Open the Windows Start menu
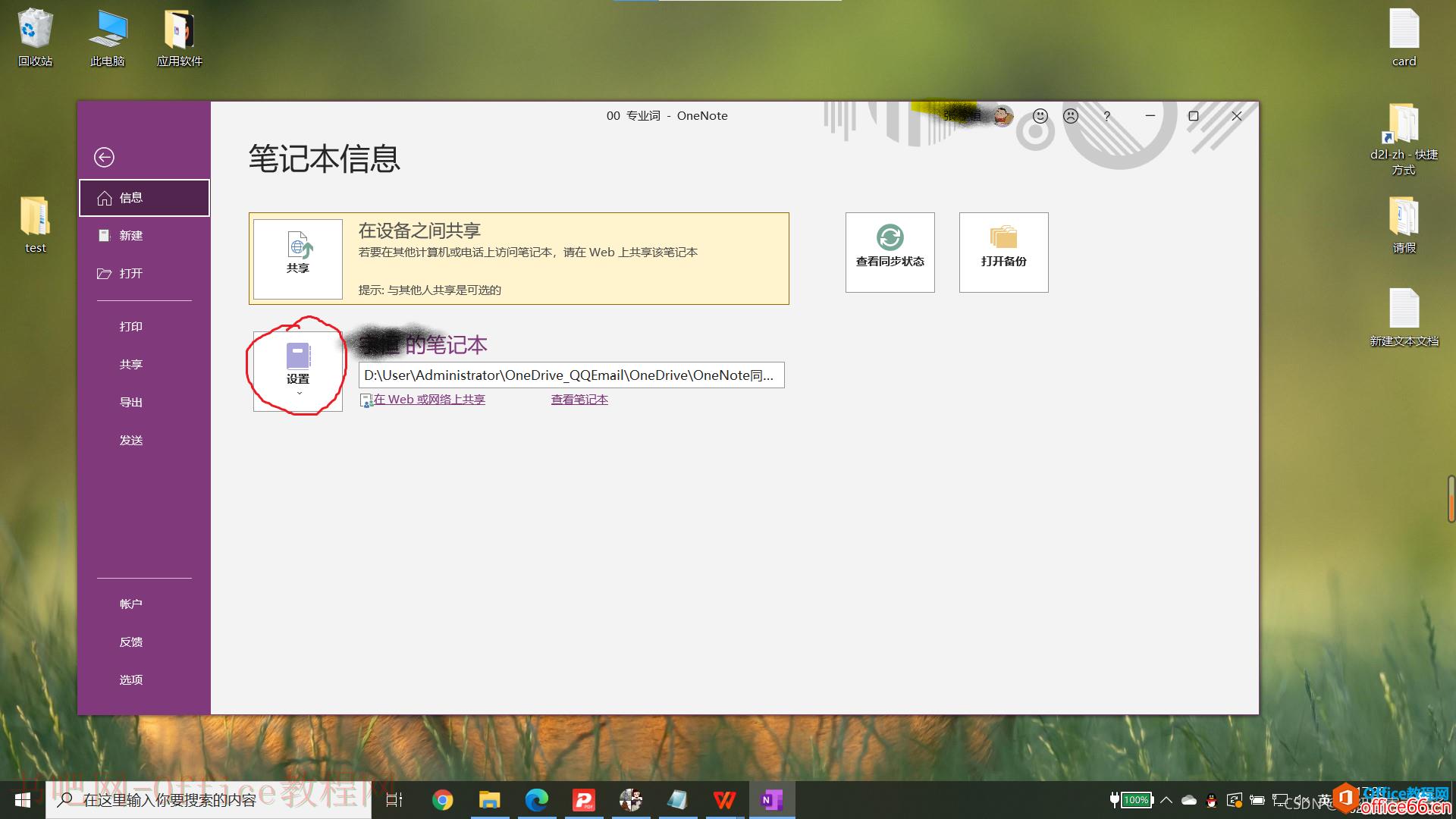The image size is (1456, 819). click(23, 800)
